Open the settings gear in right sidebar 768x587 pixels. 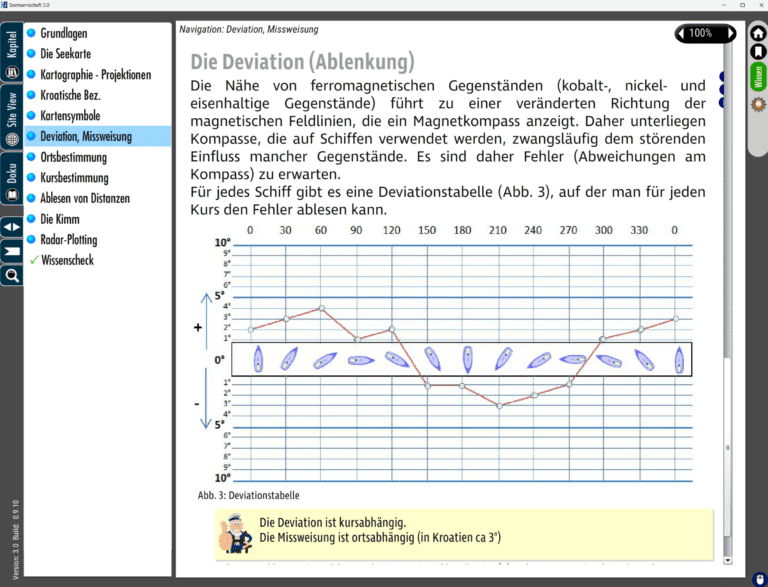pos(758,104)
